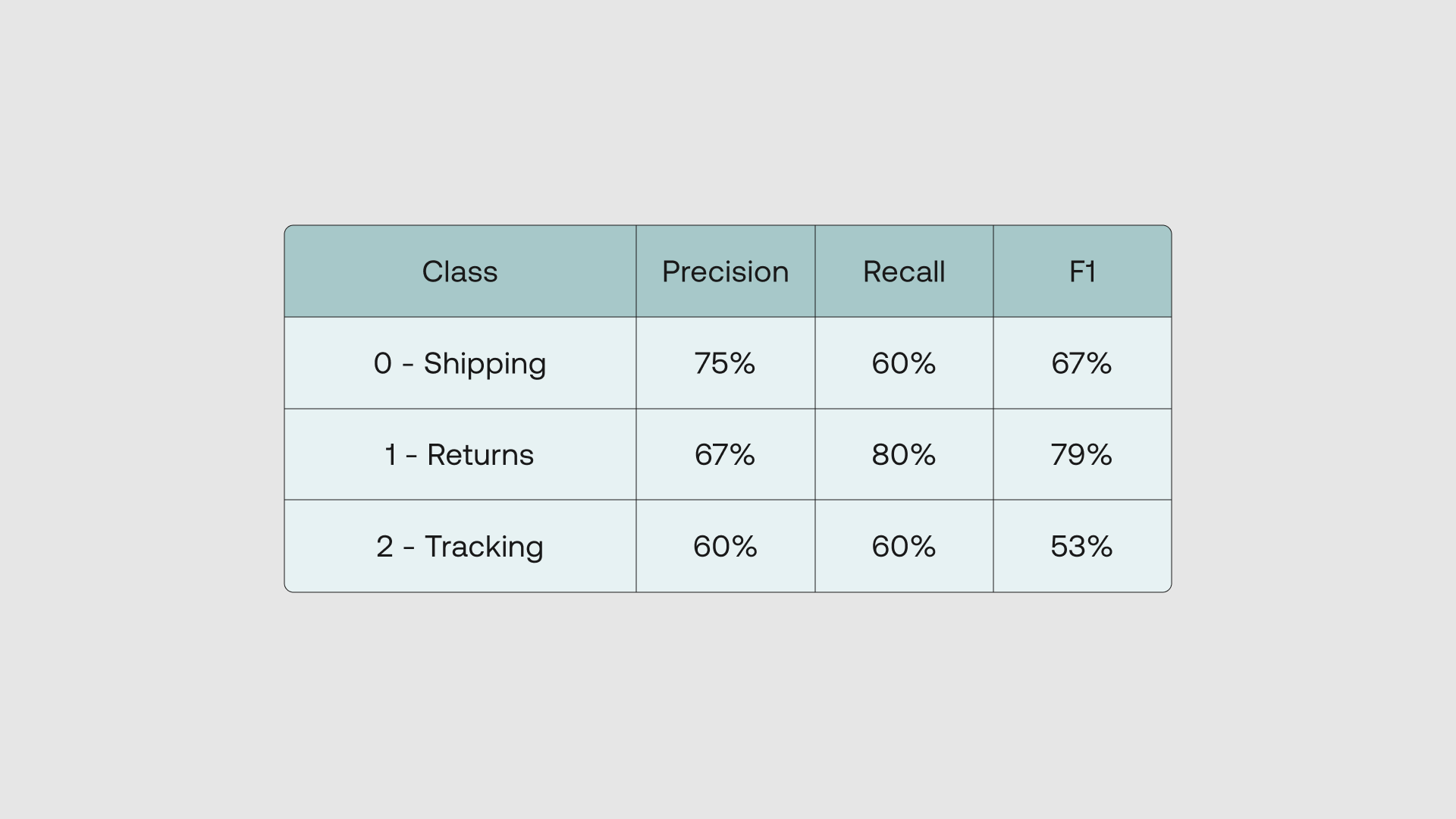Screen dimensions: 1456x819
Task: Click the F1 column header
Action: point(1082,271)
